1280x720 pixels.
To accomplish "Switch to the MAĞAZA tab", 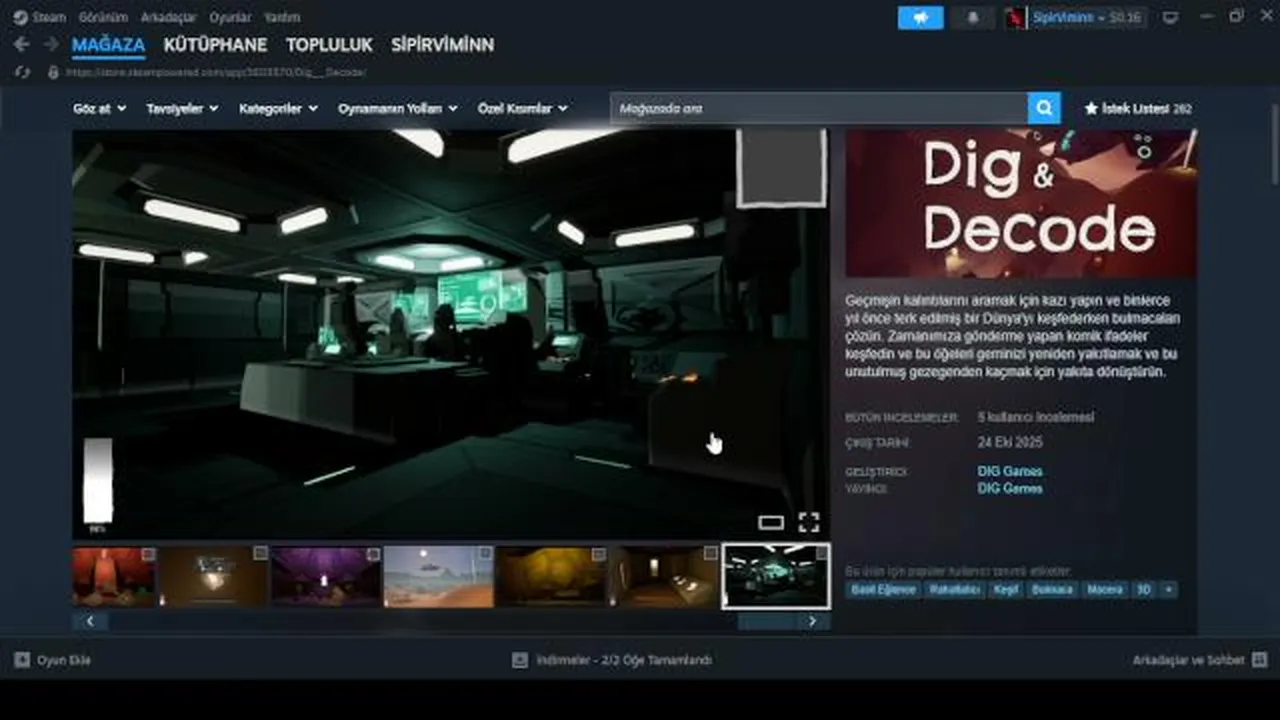I will click(x=108, y=45).
